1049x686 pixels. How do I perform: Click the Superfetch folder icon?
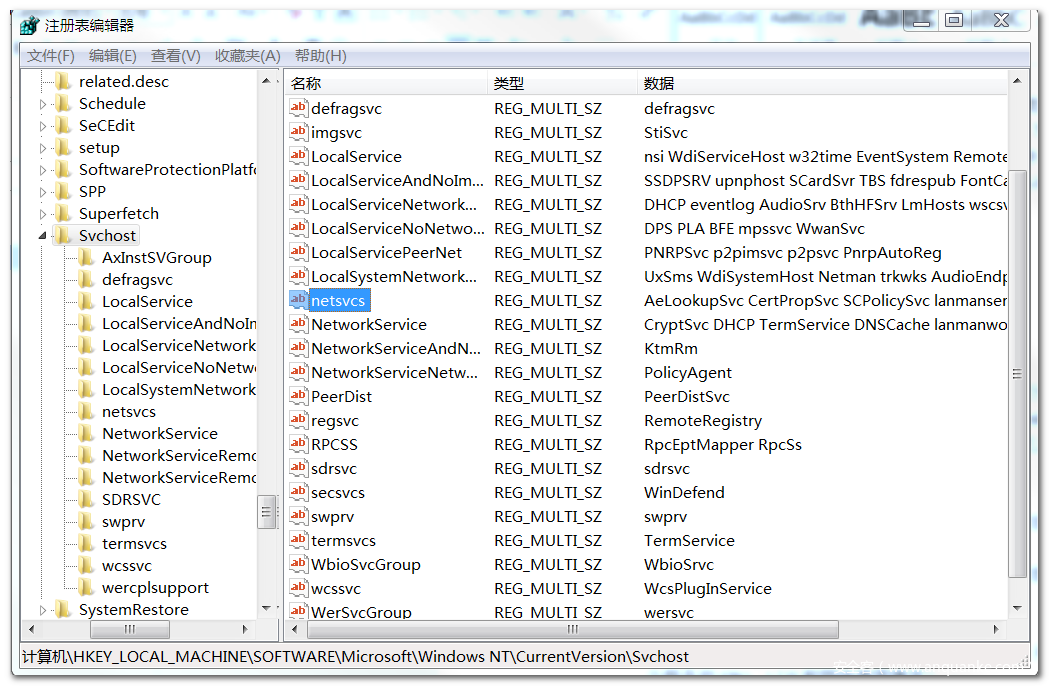click(64, 214)
